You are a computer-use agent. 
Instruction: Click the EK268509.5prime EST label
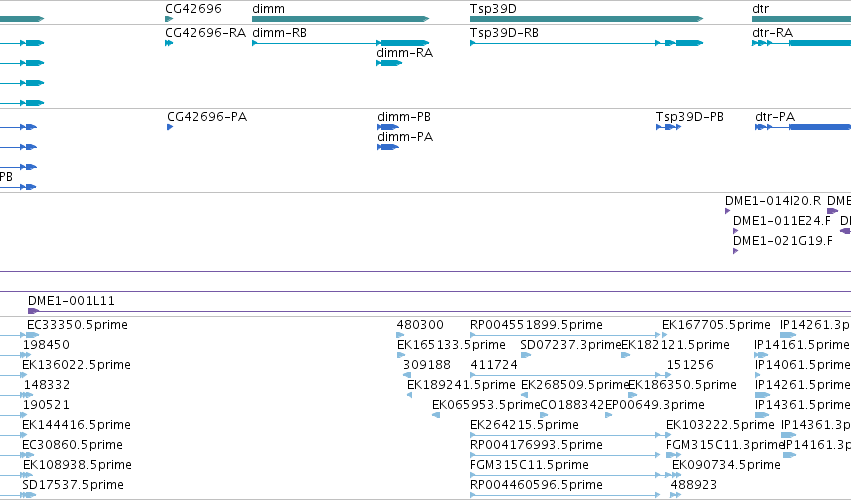575,385
